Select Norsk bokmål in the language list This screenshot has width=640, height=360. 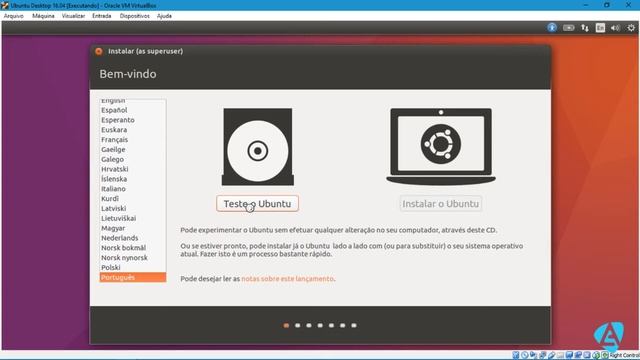(133, 248)
